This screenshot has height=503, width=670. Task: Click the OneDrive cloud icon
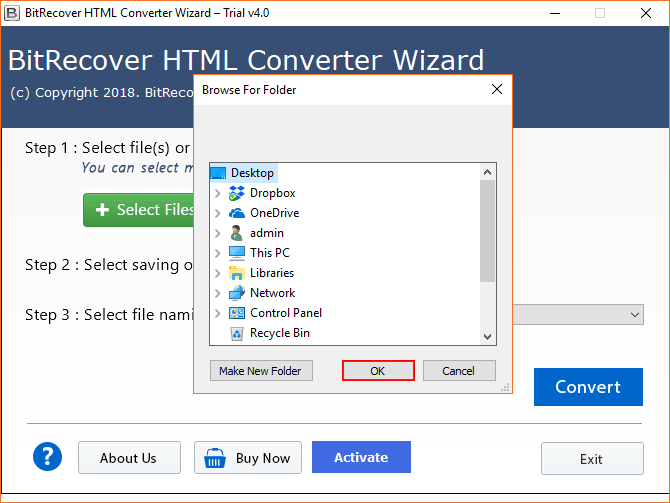click(237, 213)
